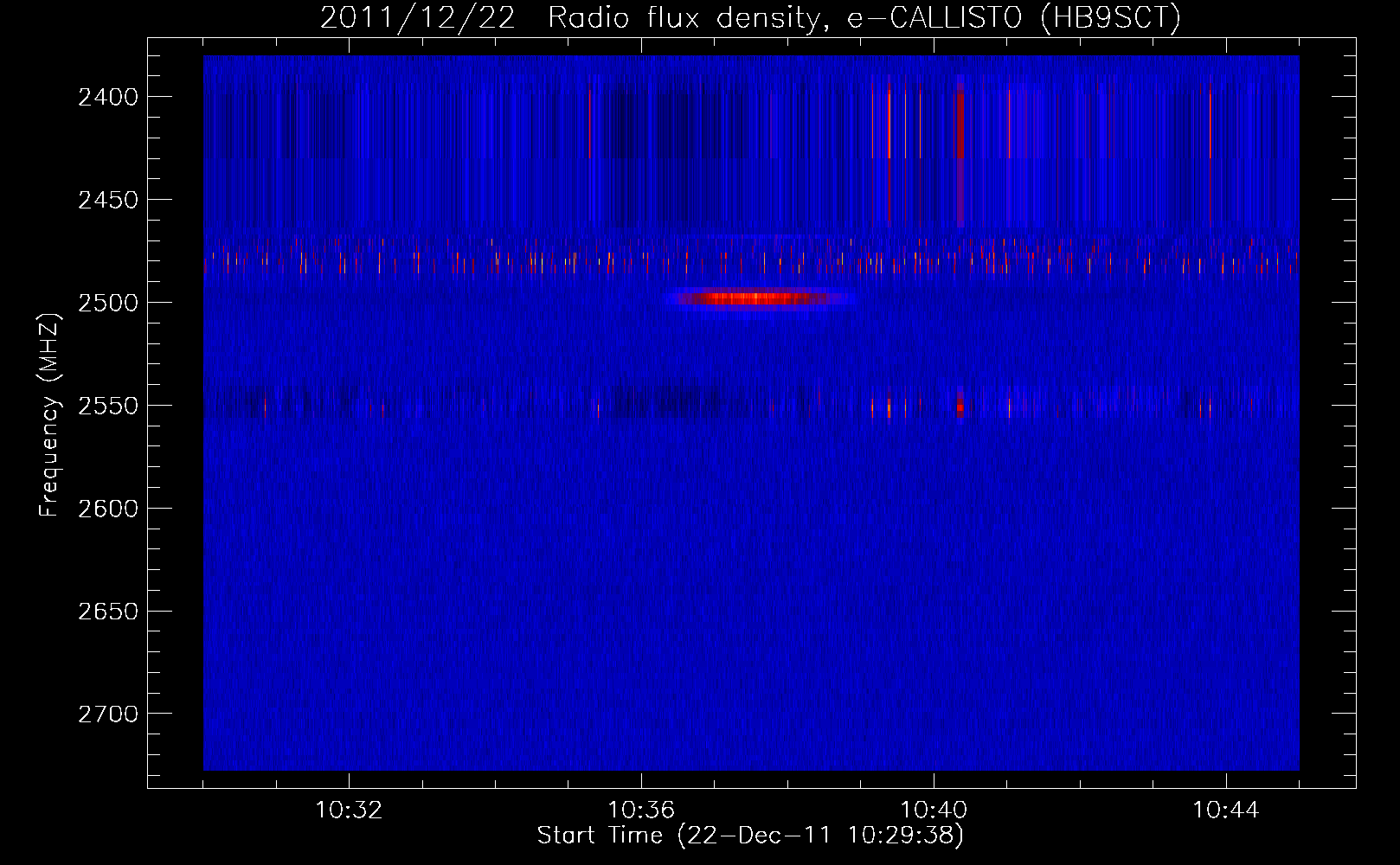Select the 2650 frequency tick label

point(108,612)
